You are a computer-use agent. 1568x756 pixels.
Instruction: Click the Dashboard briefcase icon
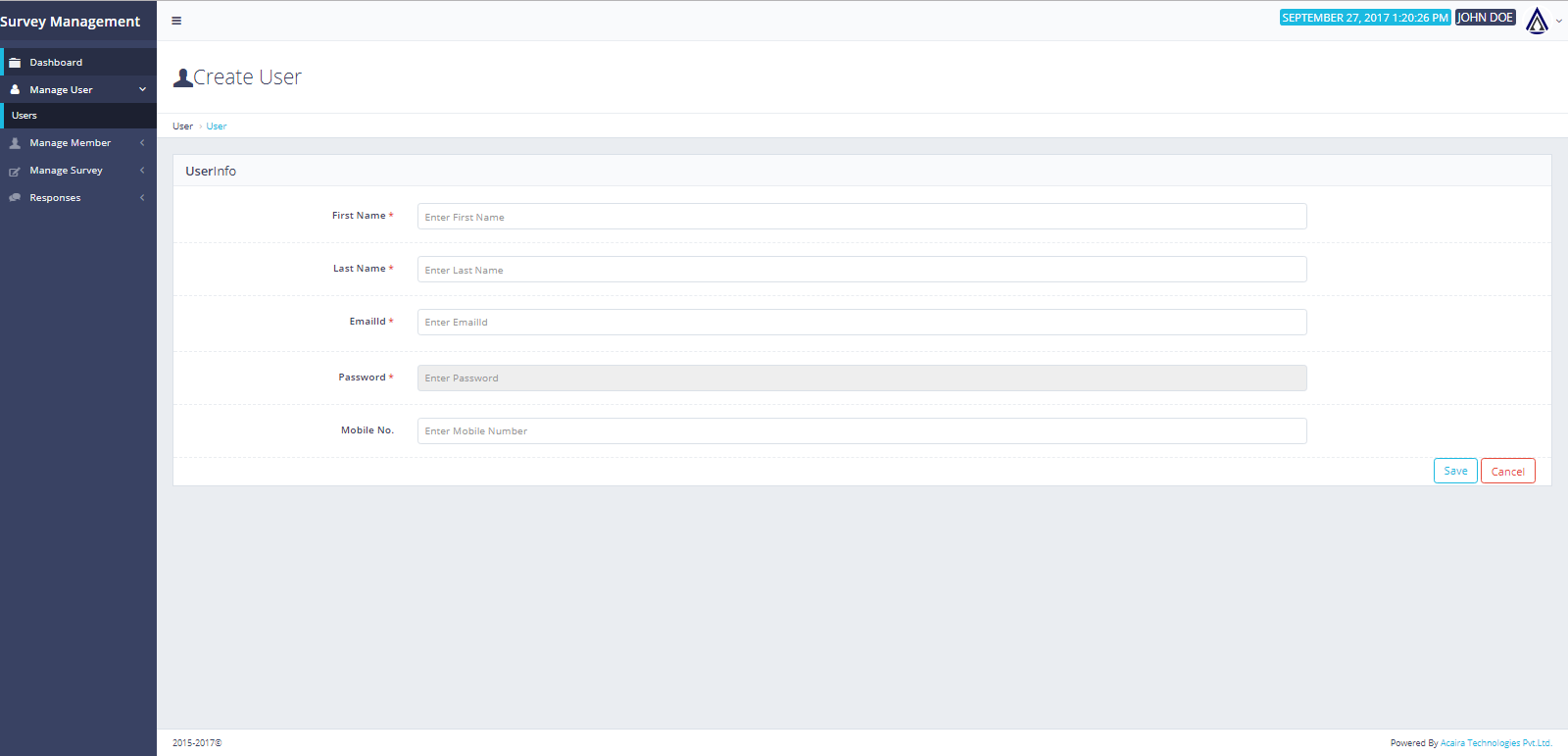[x=15, y=63]
